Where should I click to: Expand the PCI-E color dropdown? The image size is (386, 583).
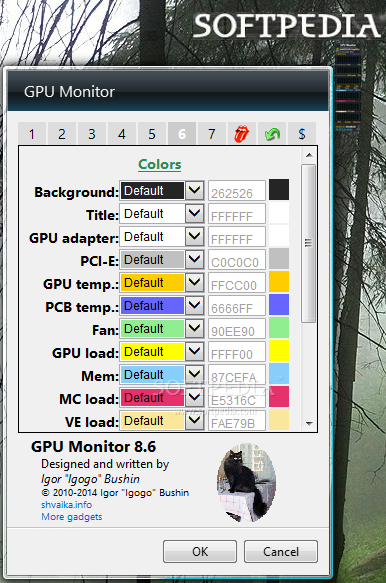(x=194, y=260)
